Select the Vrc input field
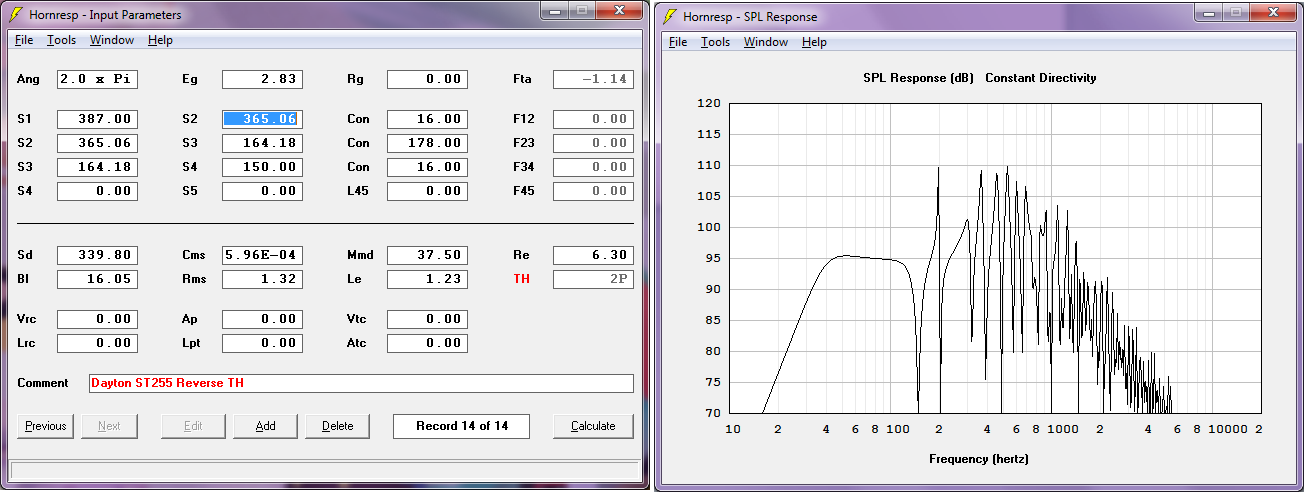Image resolution: width=1310 pixels, height=498 pixels. coord(97,319)
